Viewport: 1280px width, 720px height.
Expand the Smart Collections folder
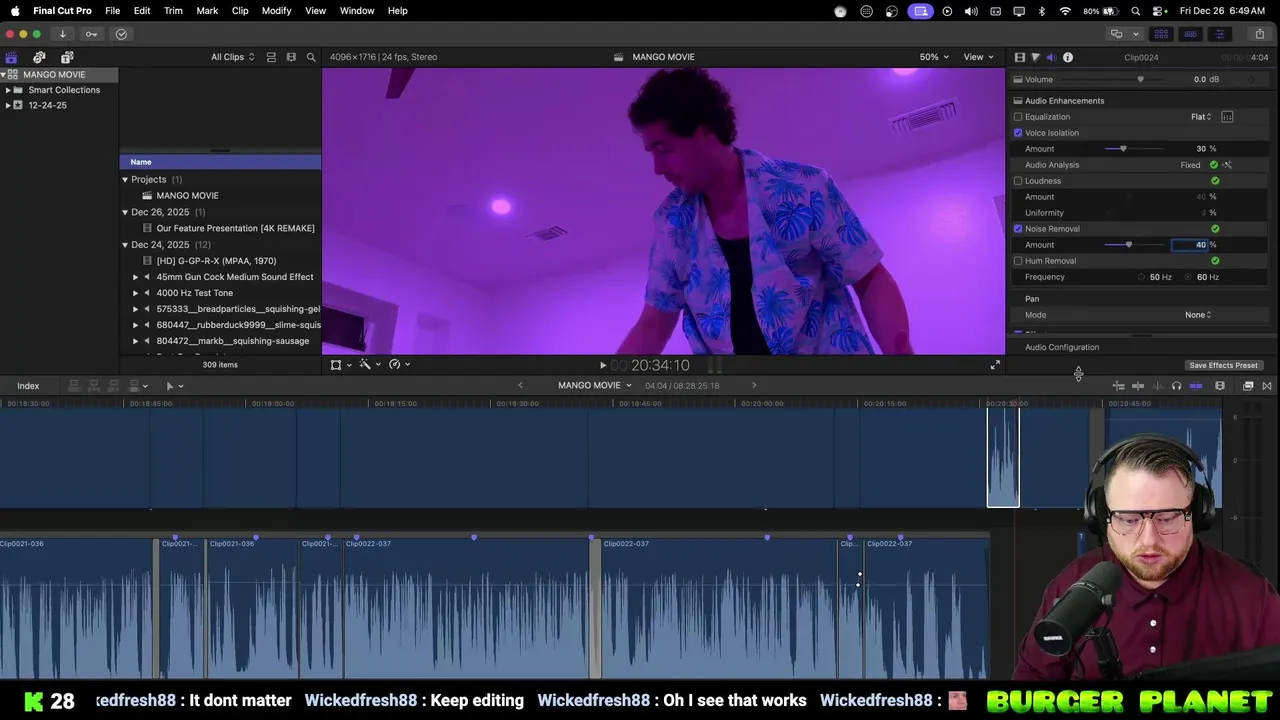(8, 90)
